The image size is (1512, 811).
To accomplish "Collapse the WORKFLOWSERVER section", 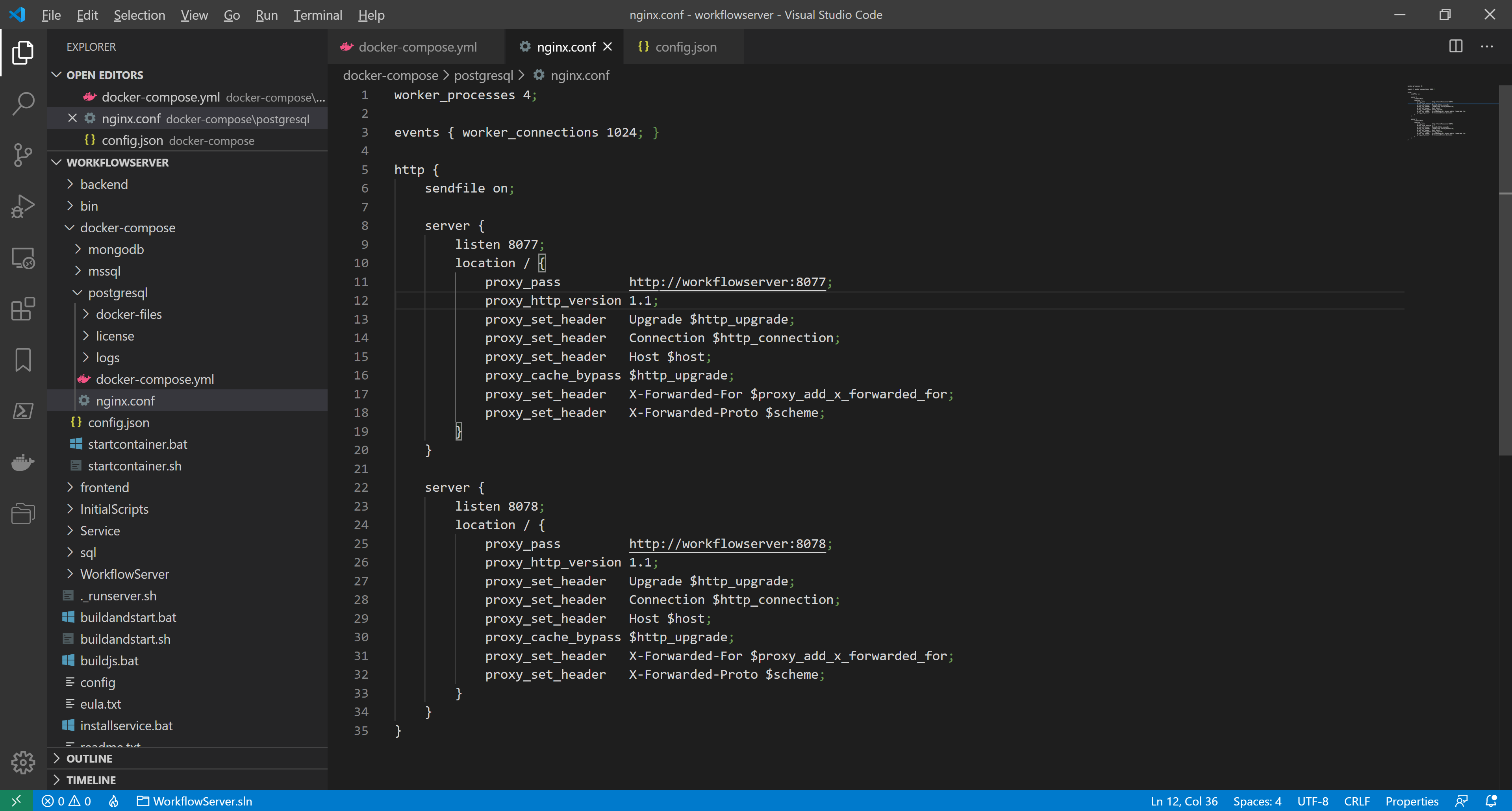I will (57, 162).
